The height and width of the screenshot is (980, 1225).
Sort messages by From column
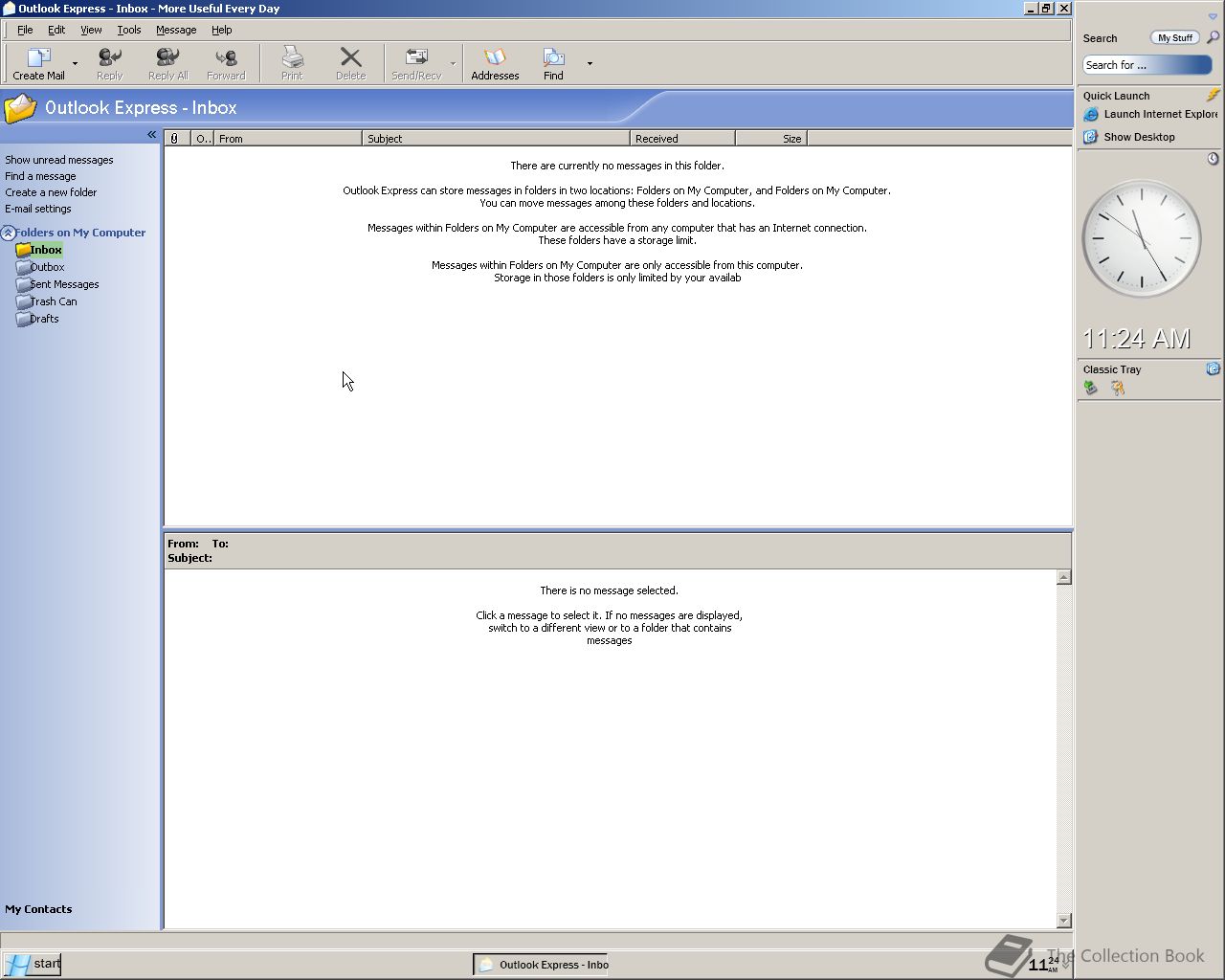point(288,139)
